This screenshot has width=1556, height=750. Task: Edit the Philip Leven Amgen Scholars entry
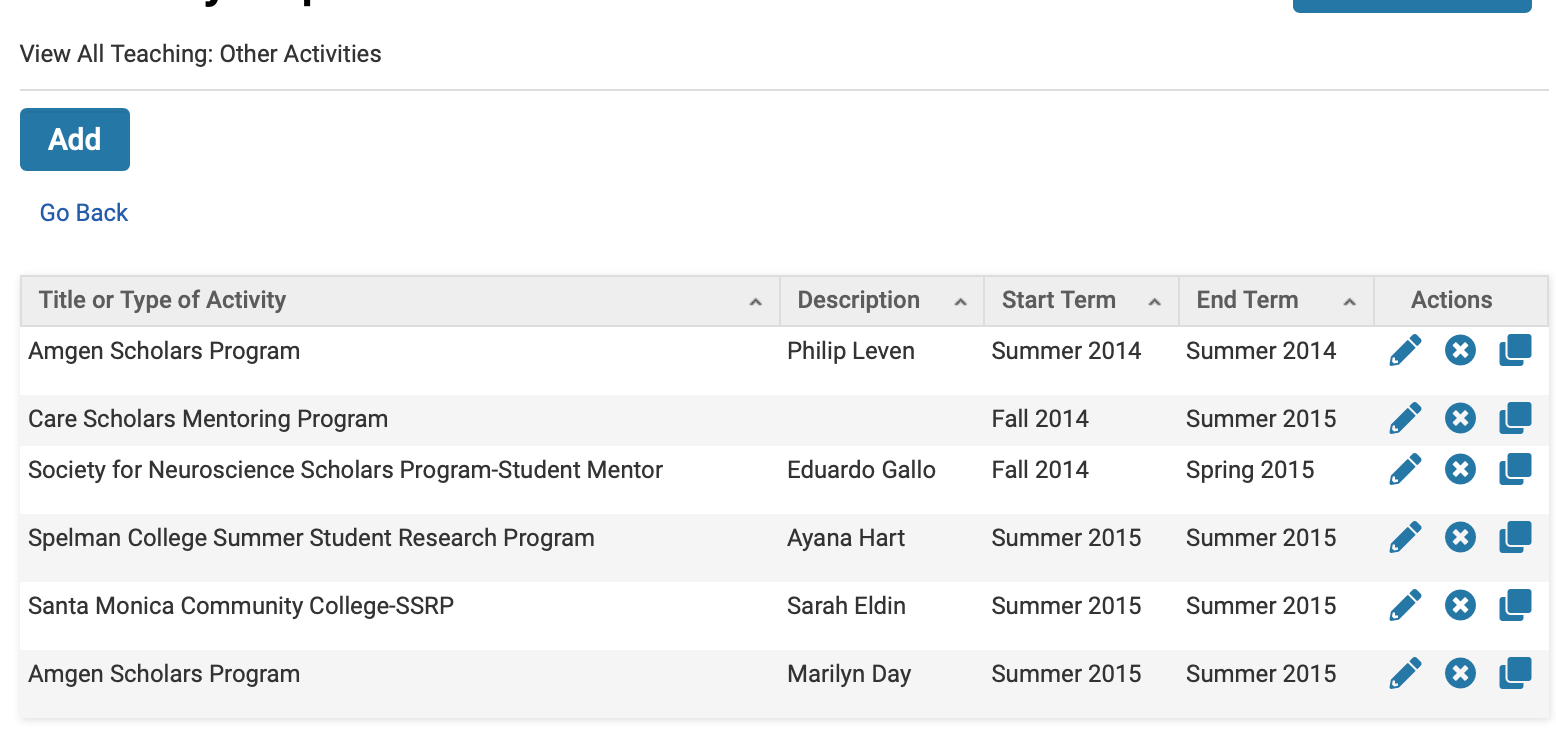click(x=1405, y=351)
